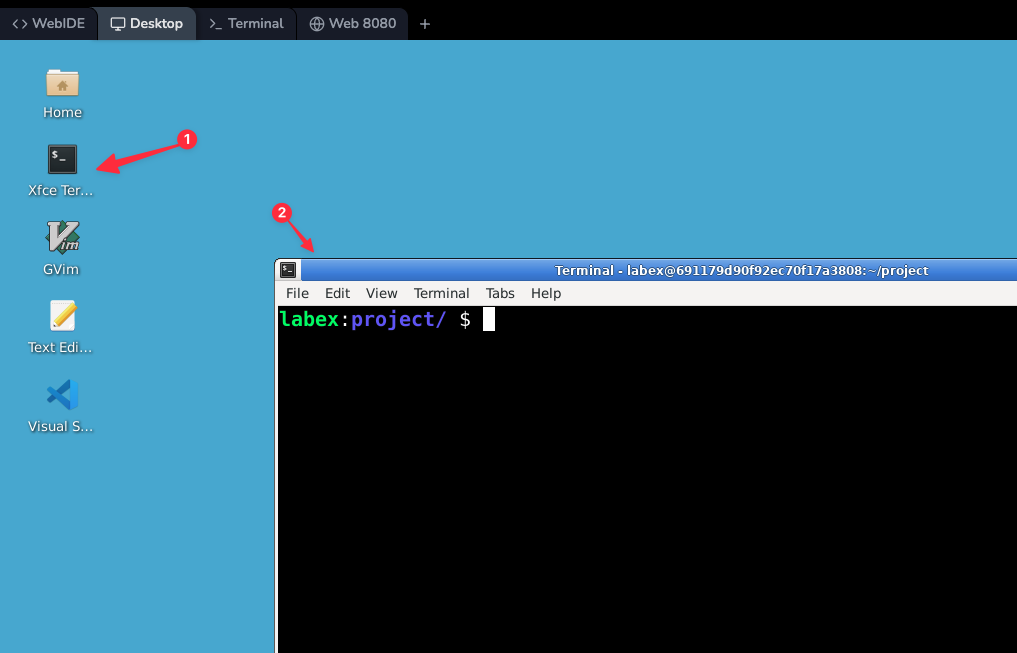Open the Xfce Terminal desktop icon
Screen dimensions: 1017x653
pyautogui.click(x=61, y=159)
